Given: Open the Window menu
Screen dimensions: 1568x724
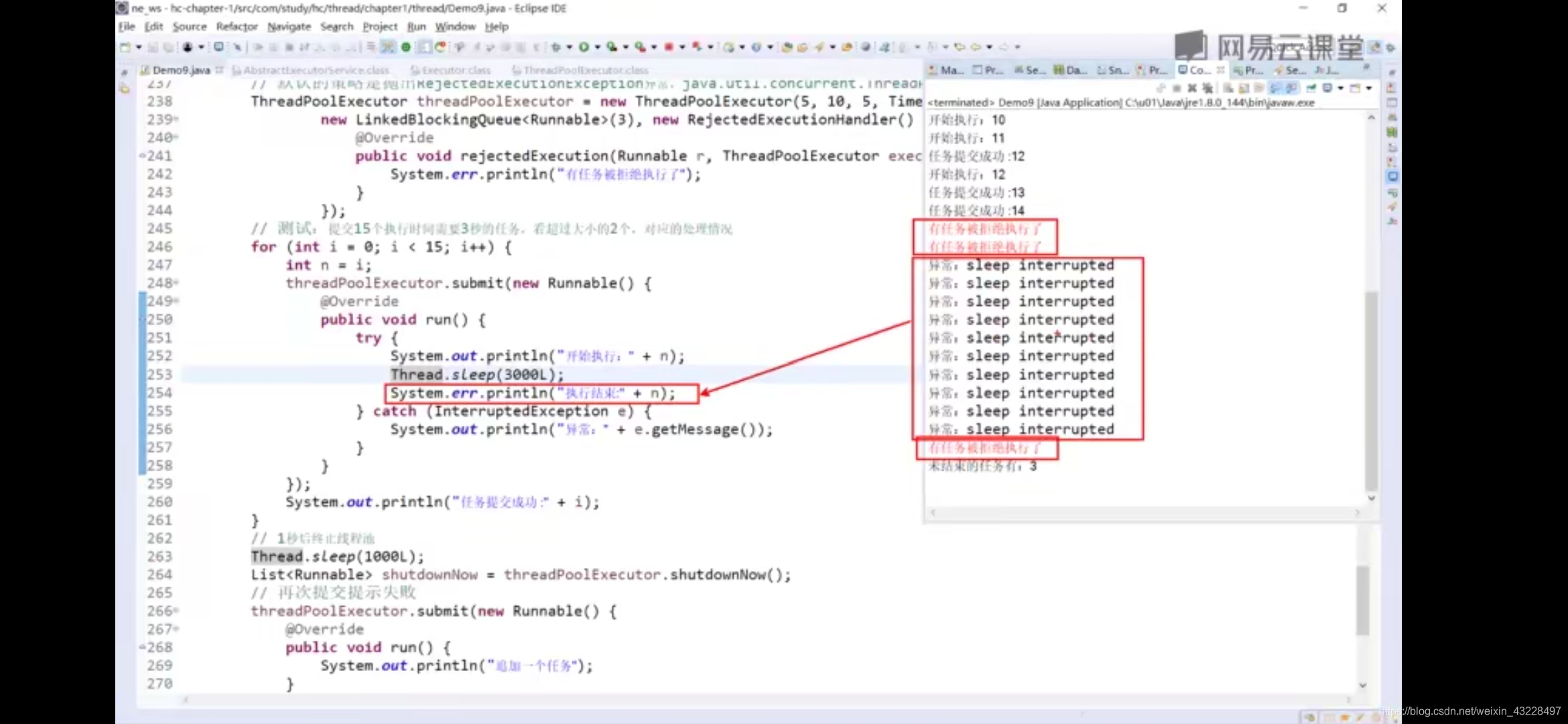Looking at the screenshot, I should pos(455,26).
